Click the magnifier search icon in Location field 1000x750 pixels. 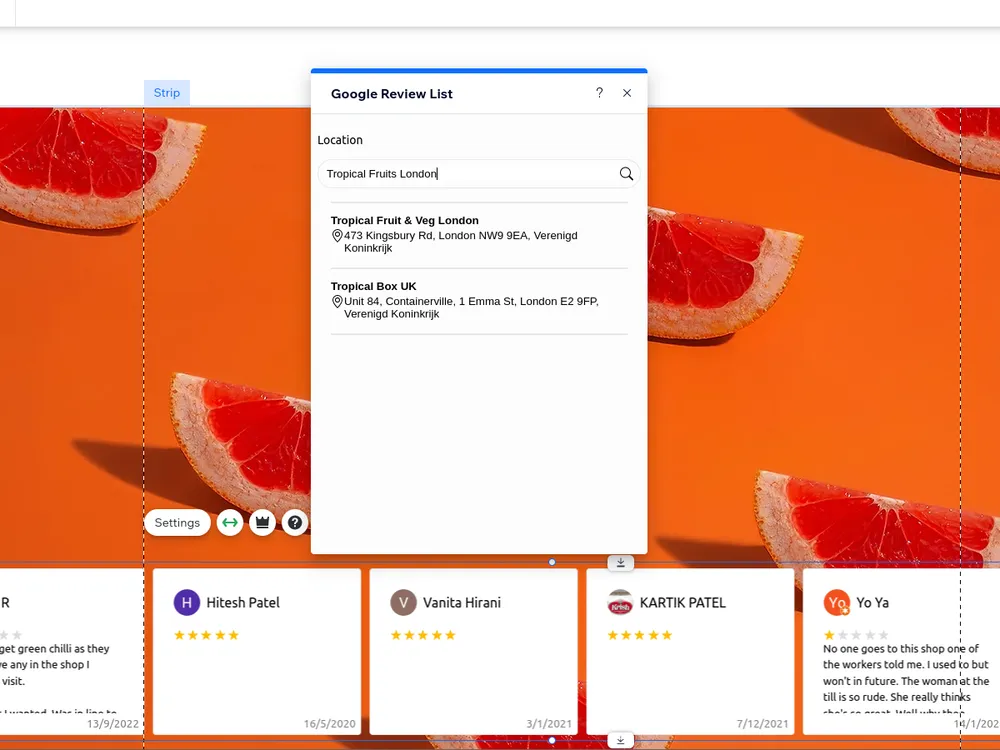point(626,173)
